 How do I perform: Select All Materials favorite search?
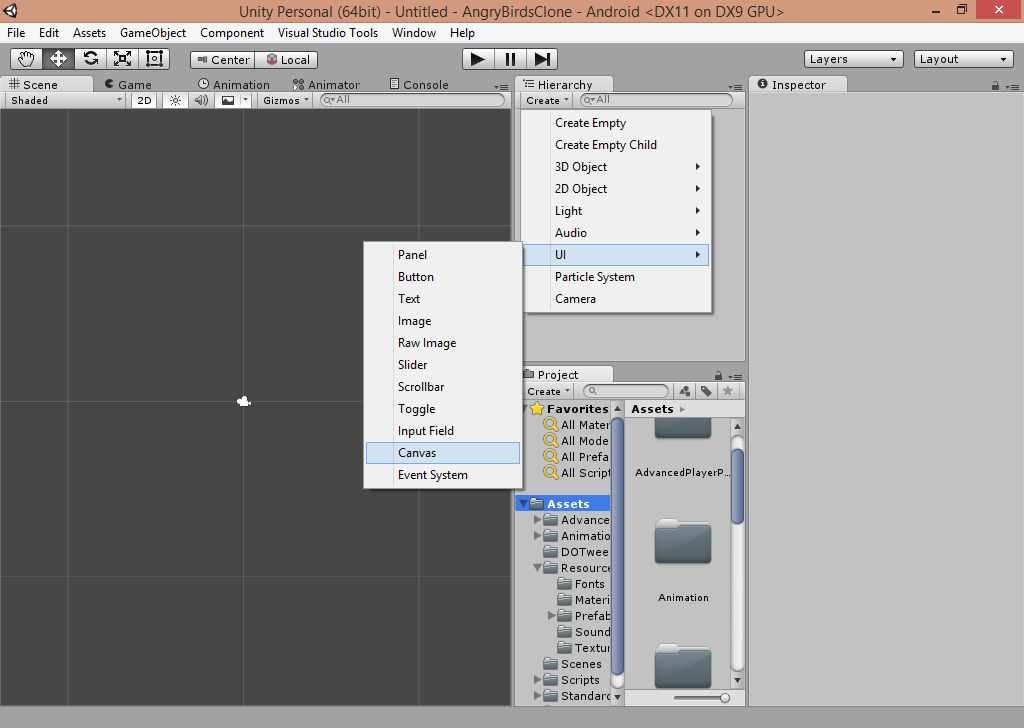click(577, 425)
